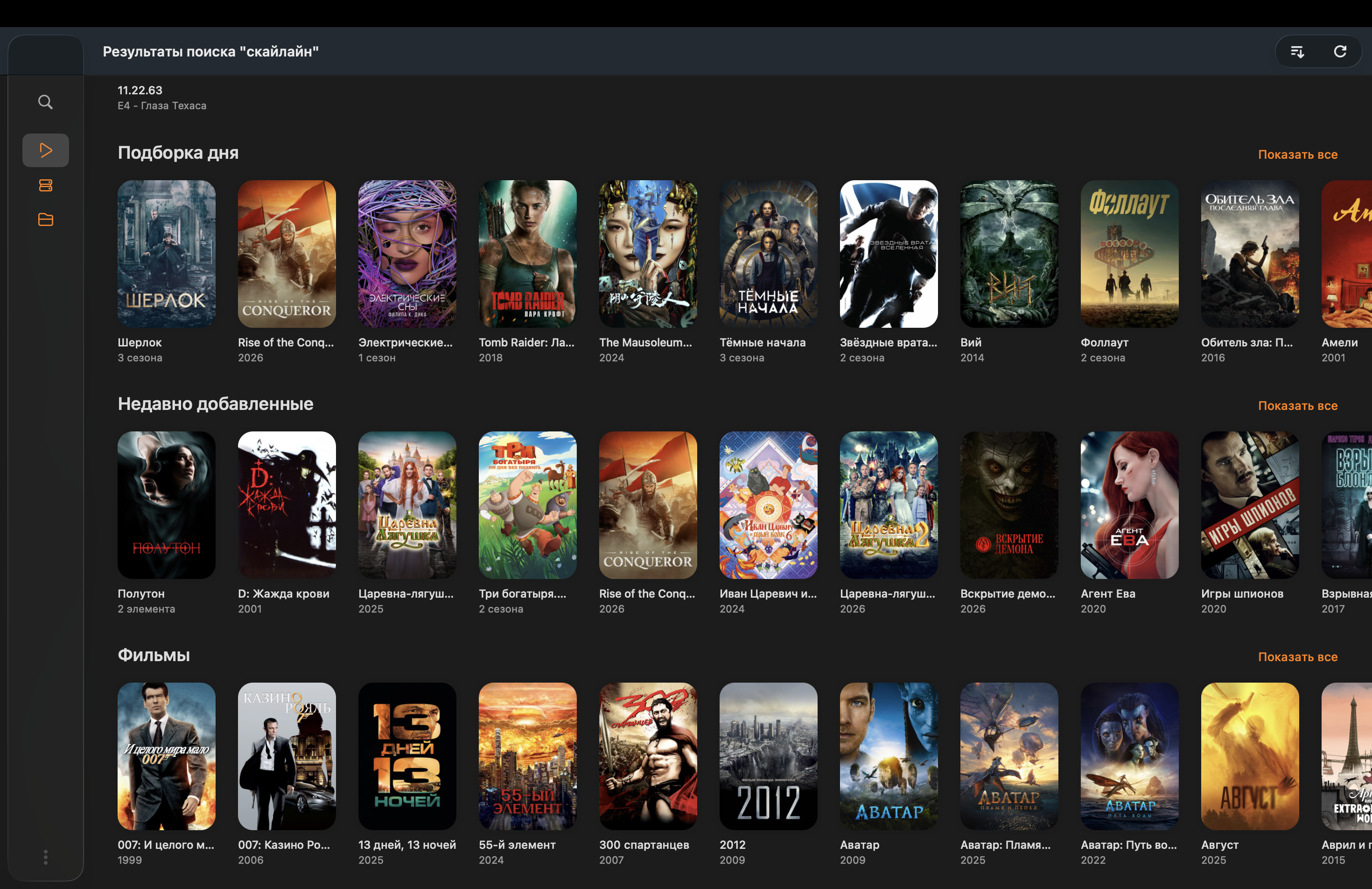Open the Фоллаут poster
The width and height of the screenshot is (1372, 889).
(x=1130, y=254)
